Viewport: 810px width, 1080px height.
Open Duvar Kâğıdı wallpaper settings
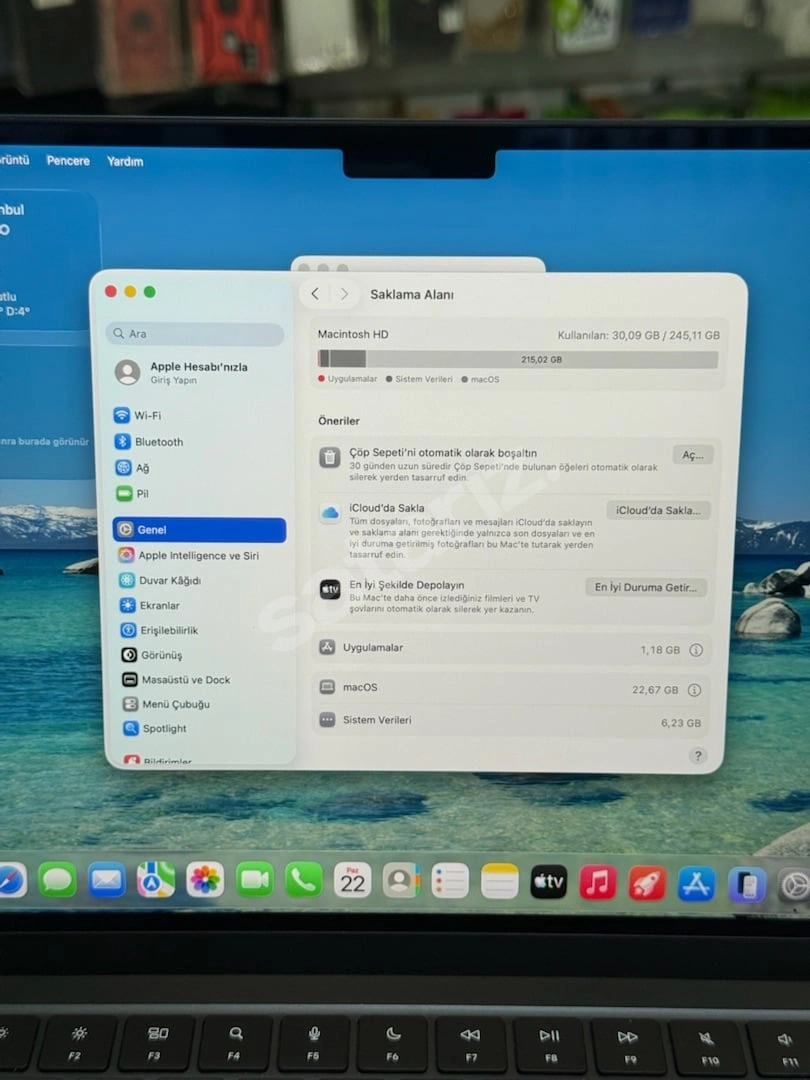(x=160, y=580)
